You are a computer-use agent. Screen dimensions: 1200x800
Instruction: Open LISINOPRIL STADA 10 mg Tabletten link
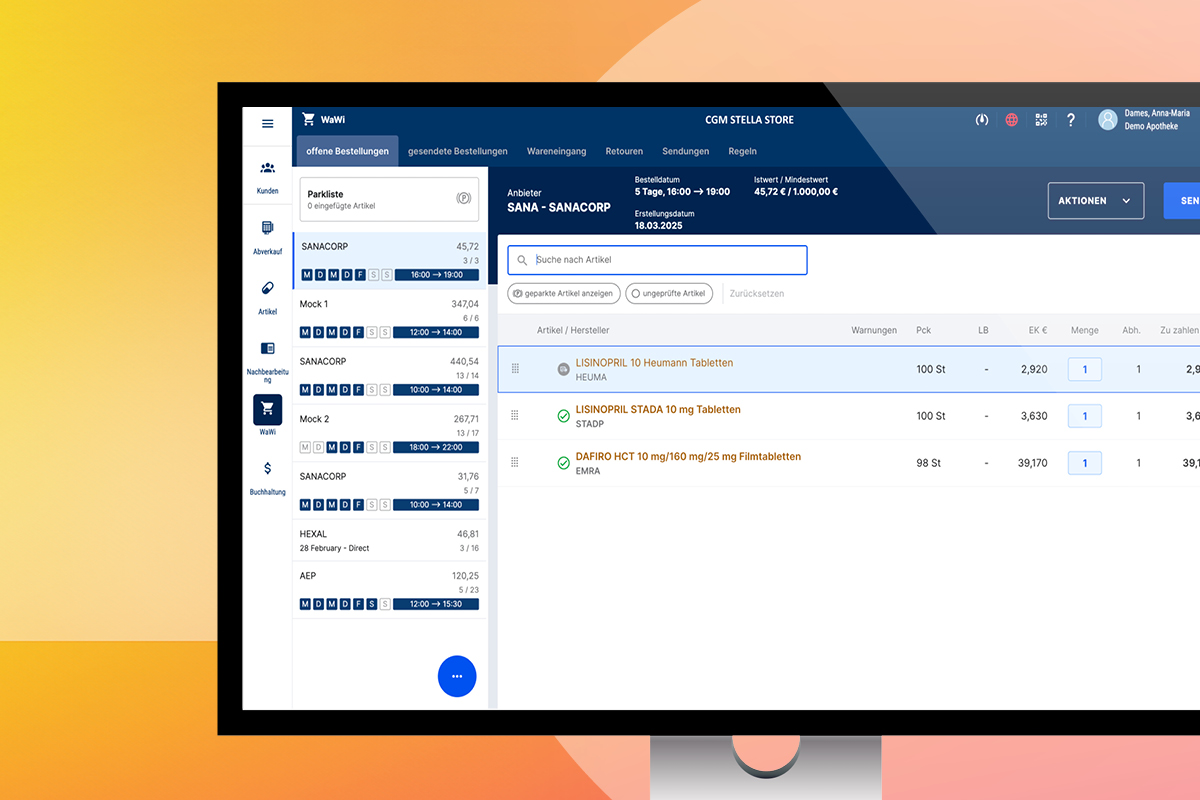(x=658, y=410)
